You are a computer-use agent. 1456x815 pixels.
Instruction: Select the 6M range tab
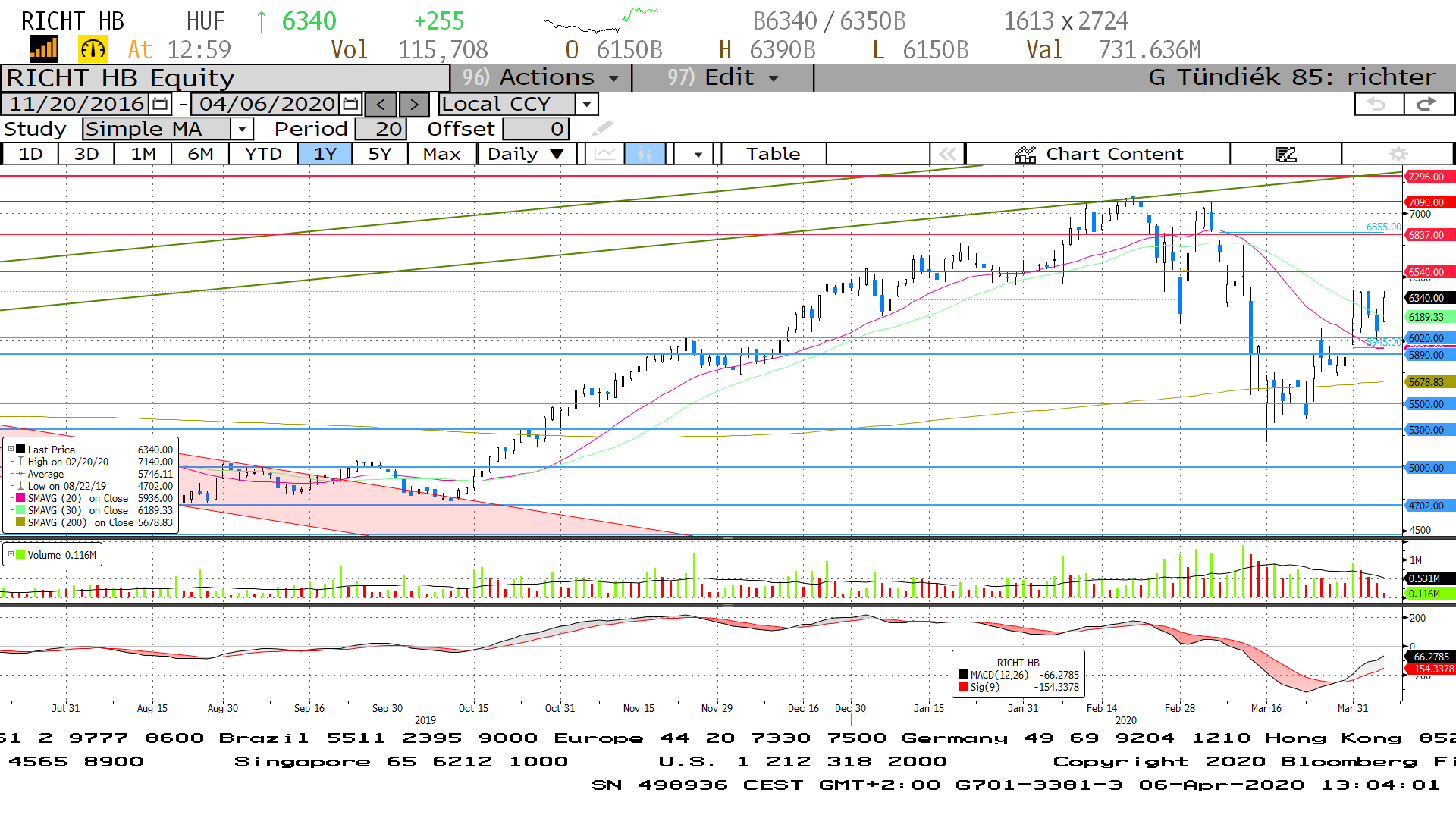tap(200, 154)
